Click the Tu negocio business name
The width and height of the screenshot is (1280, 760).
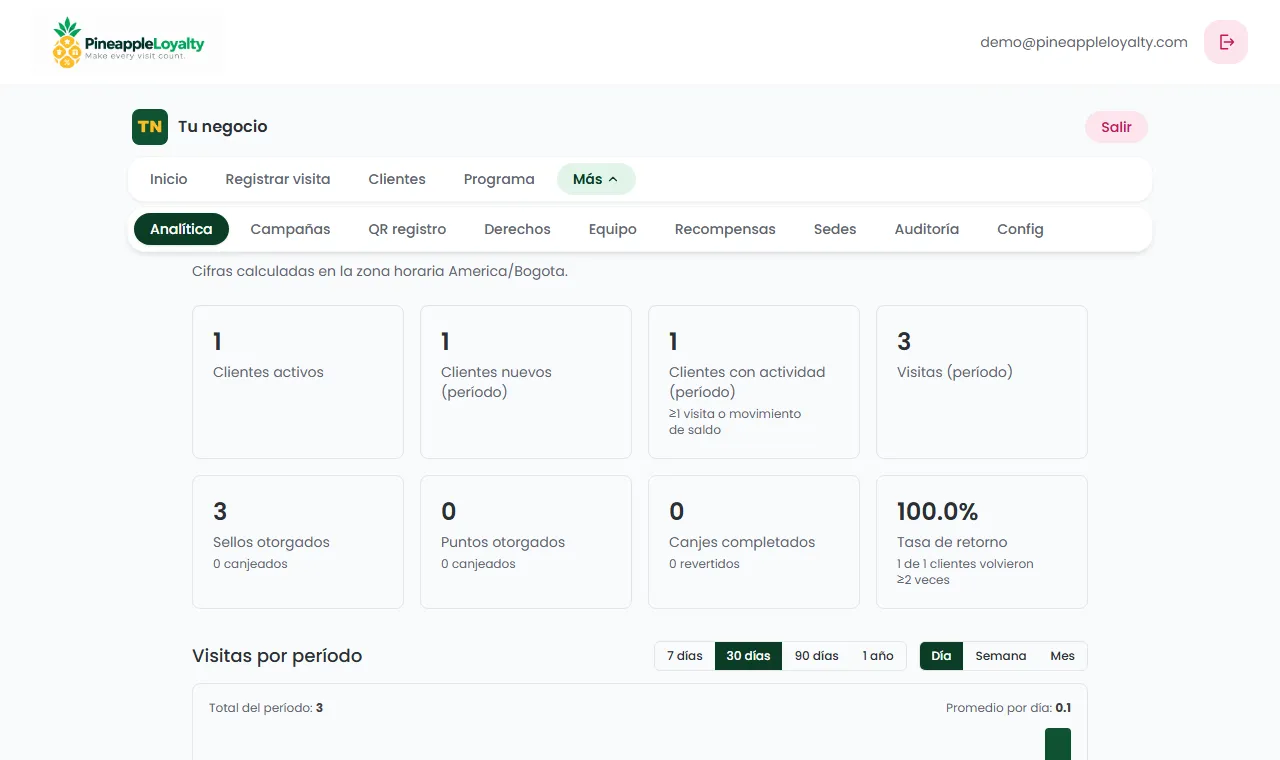tap(223, 127)
